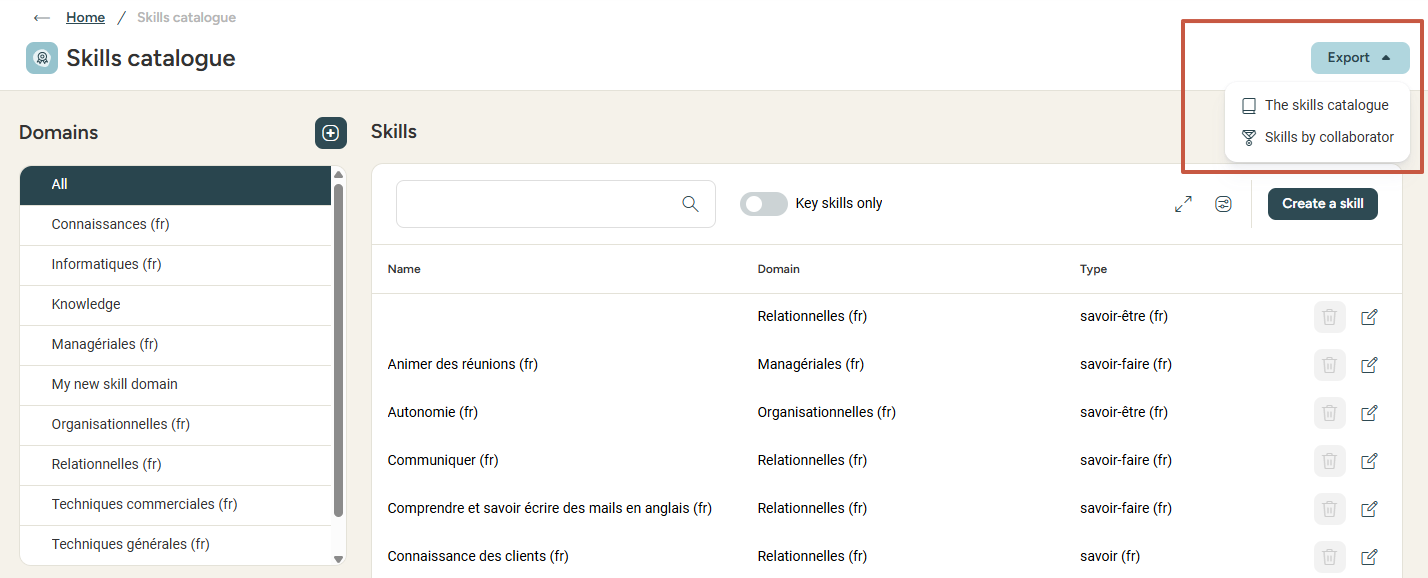Viewport: 1428px width, 578px height.
Task: Click into the skills search field
Action: click(x=540, y=204)
